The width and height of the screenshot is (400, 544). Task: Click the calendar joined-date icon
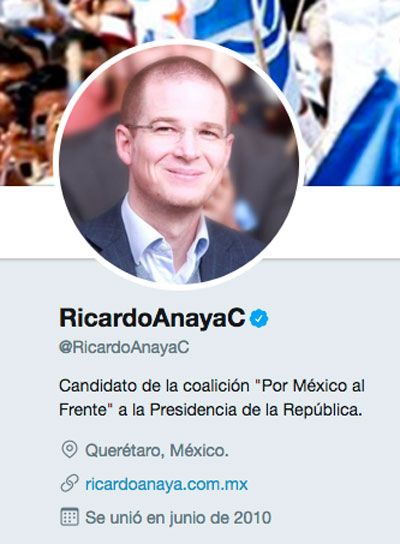pyautogui.click(x=69, y=517)
